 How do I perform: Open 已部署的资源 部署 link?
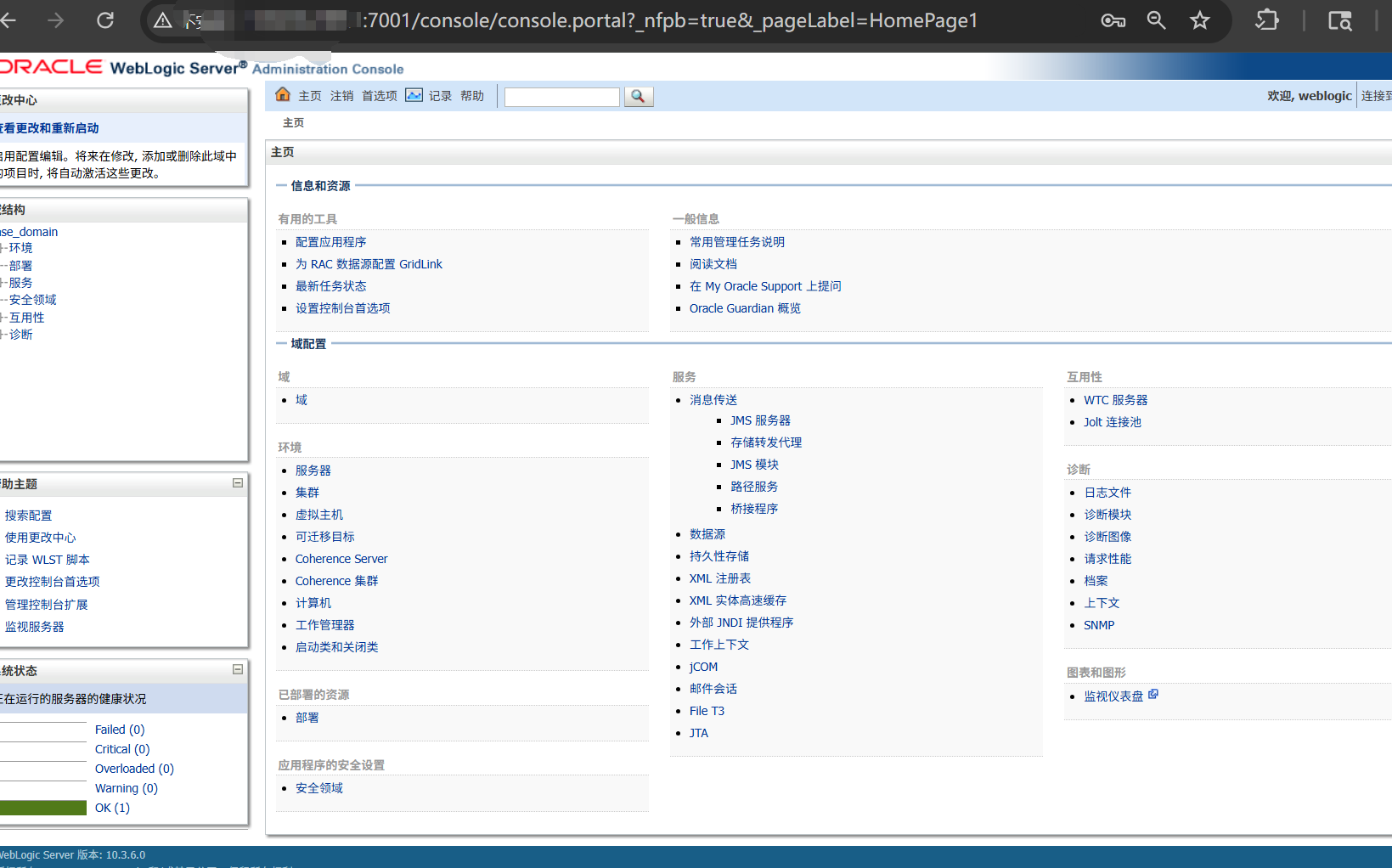[307, 718]
